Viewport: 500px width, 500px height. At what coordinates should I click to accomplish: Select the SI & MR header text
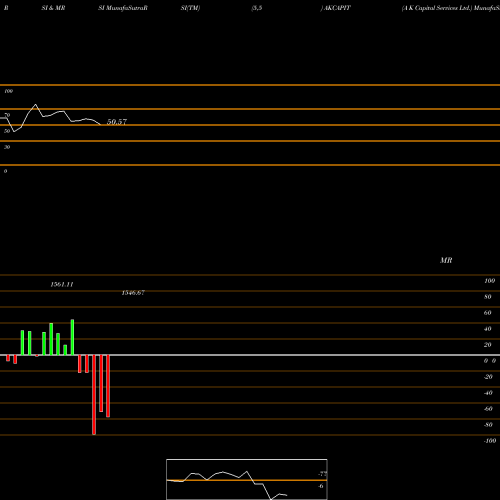coord(53,8)
